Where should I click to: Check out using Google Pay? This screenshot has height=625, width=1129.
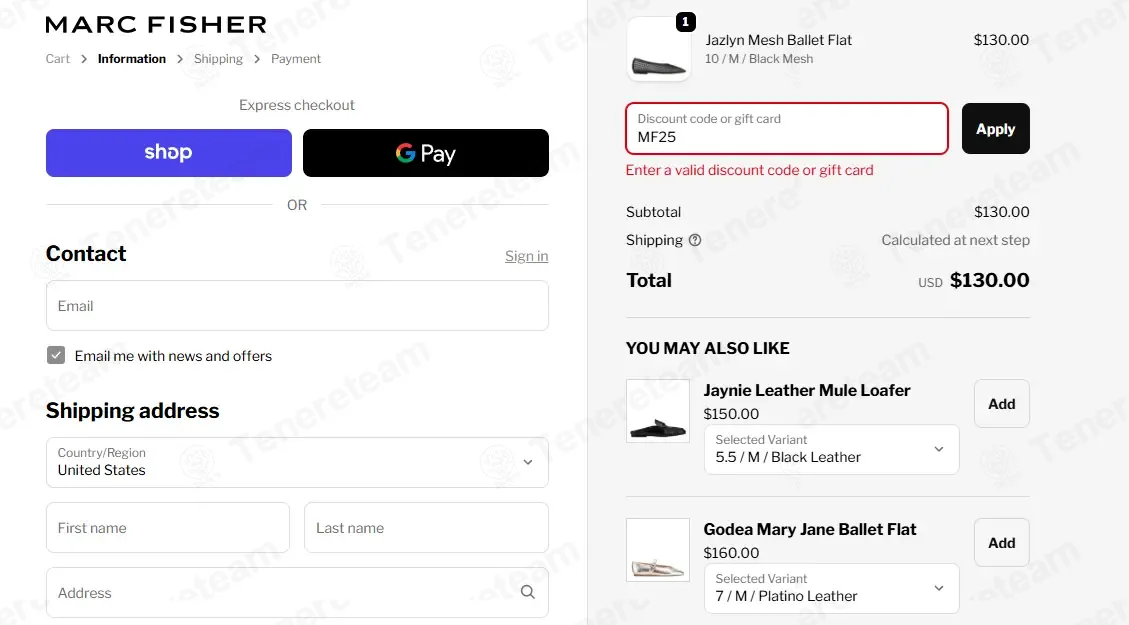[x=426, y=153]
